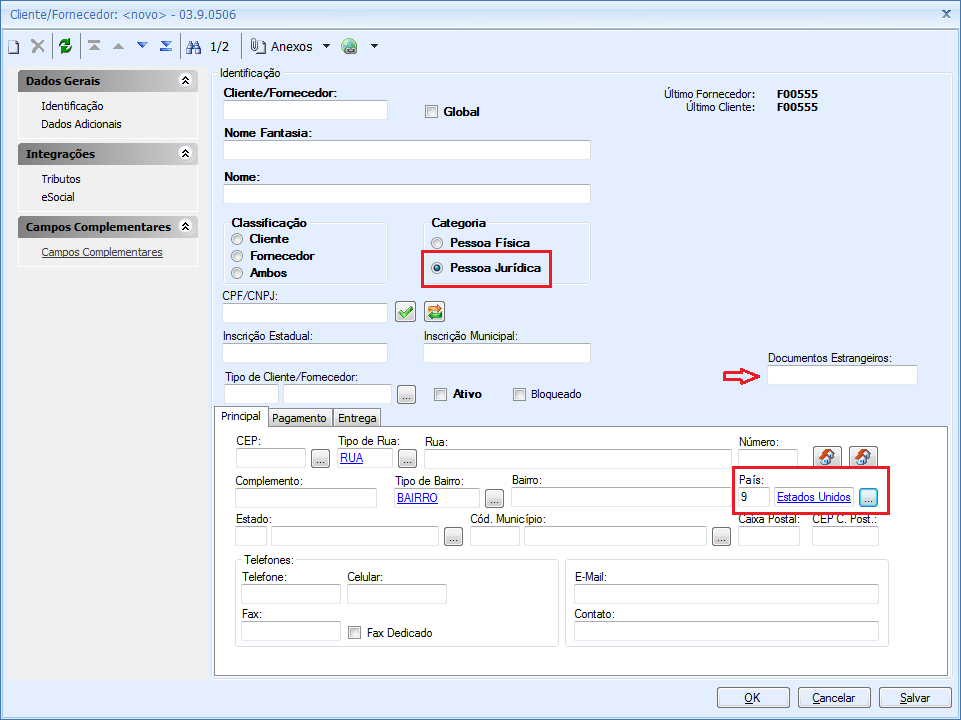Viewport: 961px width, 720px height.
Task: Collapse the Integrações section
Action: [x=185, y=153]
